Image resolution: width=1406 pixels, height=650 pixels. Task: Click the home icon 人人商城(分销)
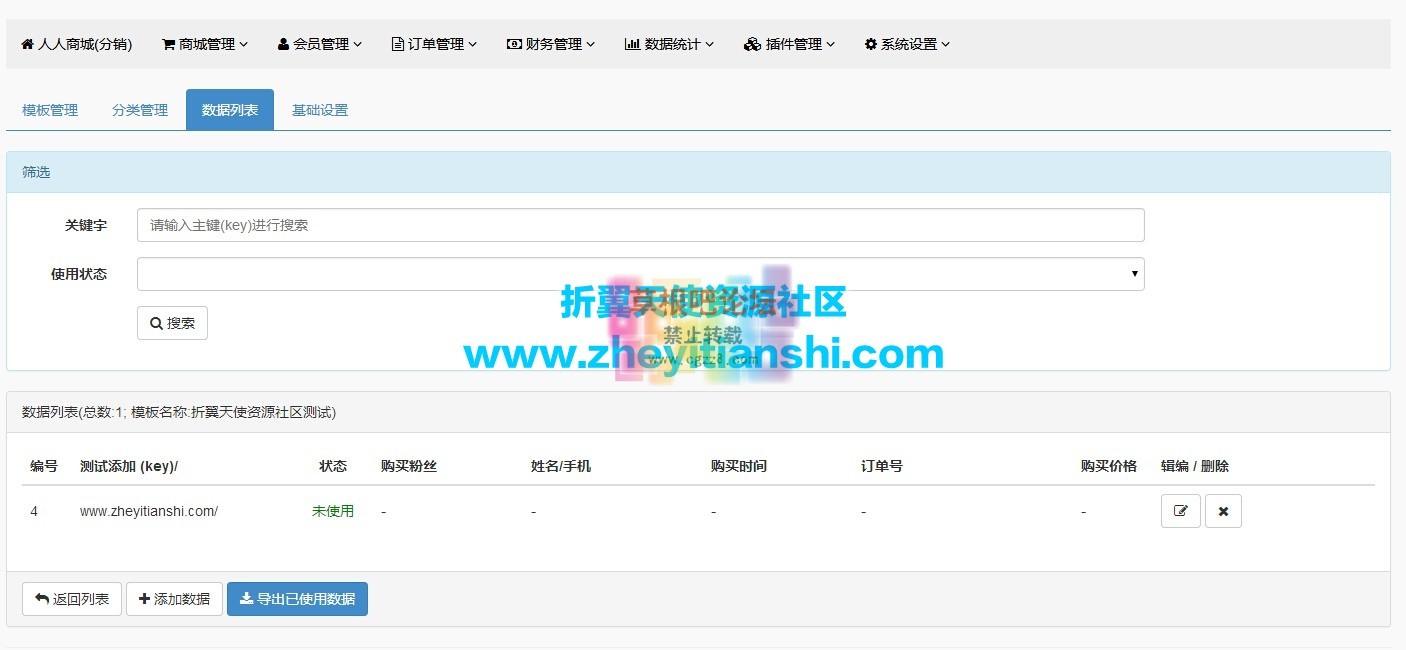[x=76, y=44]
